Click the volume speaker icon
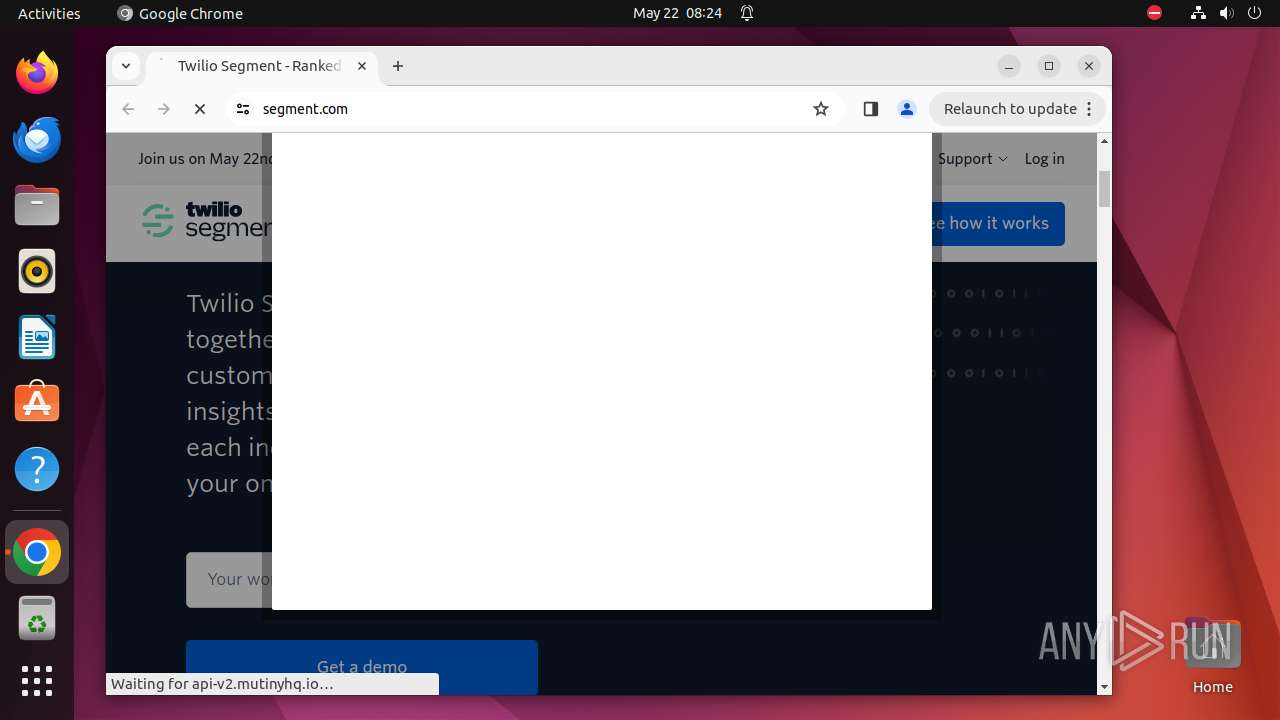1280x720 pixels. point(1227,13)
